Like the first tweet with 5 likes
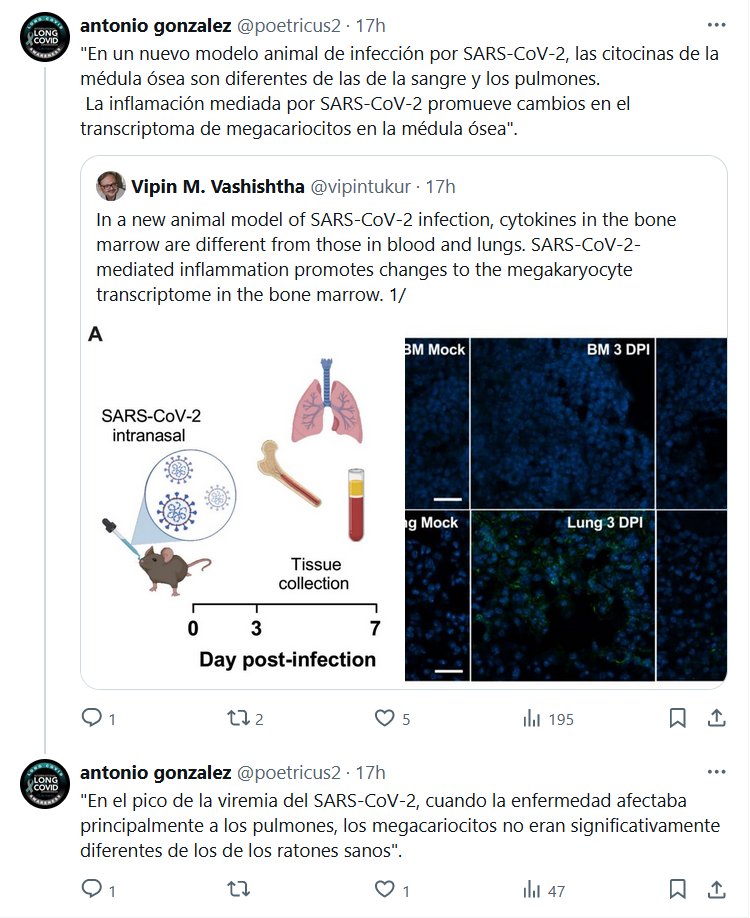Image resolution: width=750 pixels, height=918 pixels. coord(385,718)
